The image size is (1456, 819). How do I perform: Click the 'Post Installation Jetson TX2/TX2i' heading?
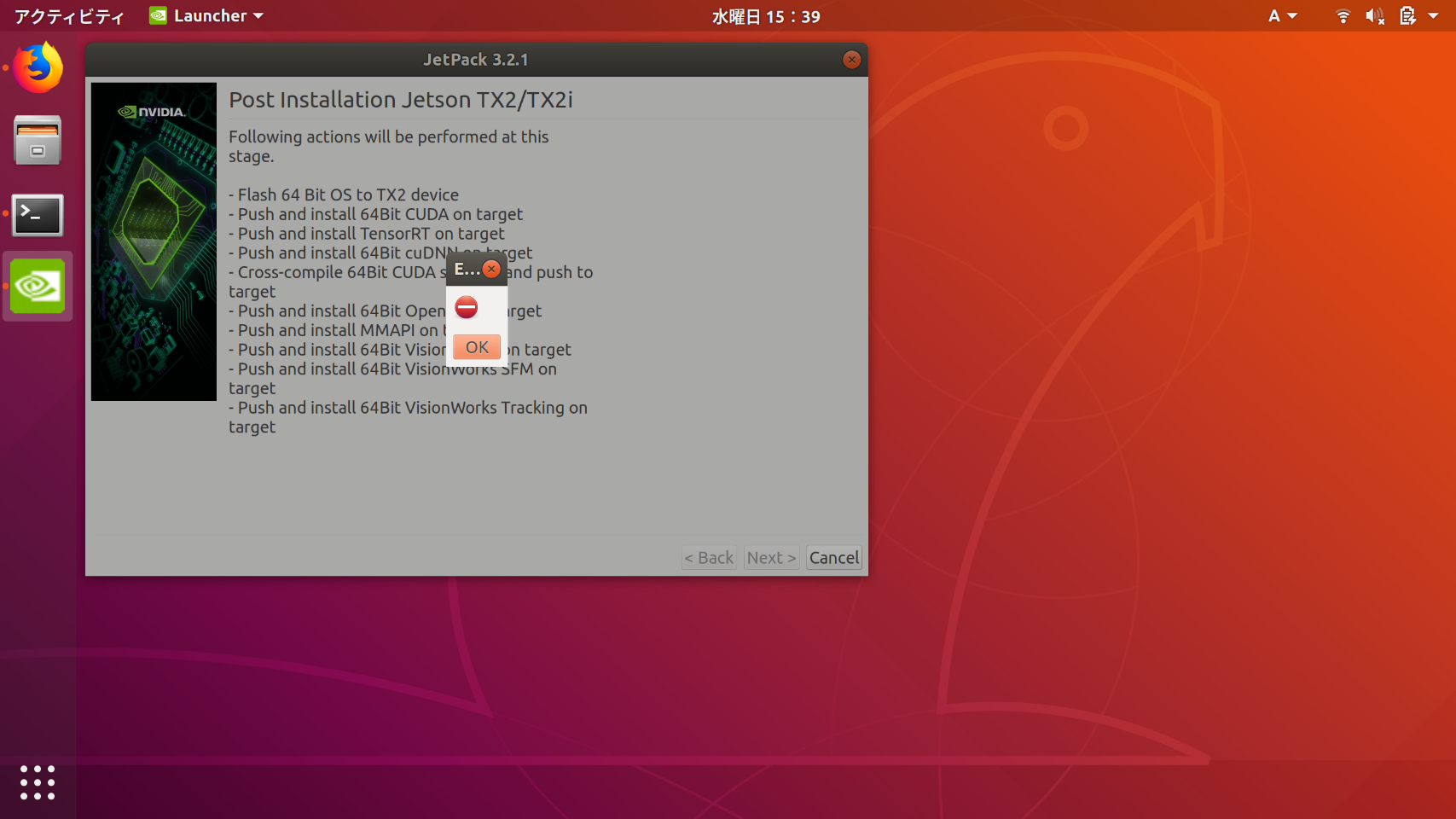click(401, 100)
